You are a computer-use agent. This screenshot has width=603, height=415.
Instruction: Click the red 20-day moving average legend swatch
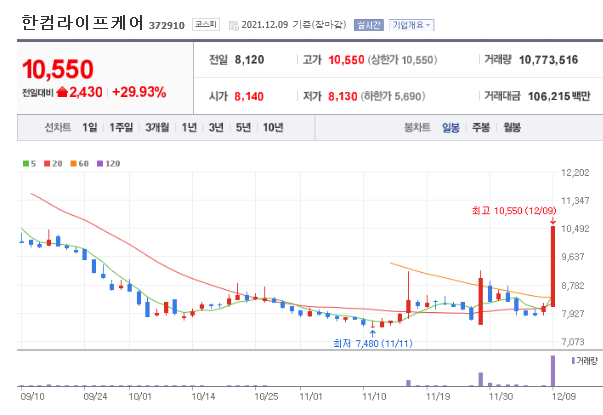47,164
